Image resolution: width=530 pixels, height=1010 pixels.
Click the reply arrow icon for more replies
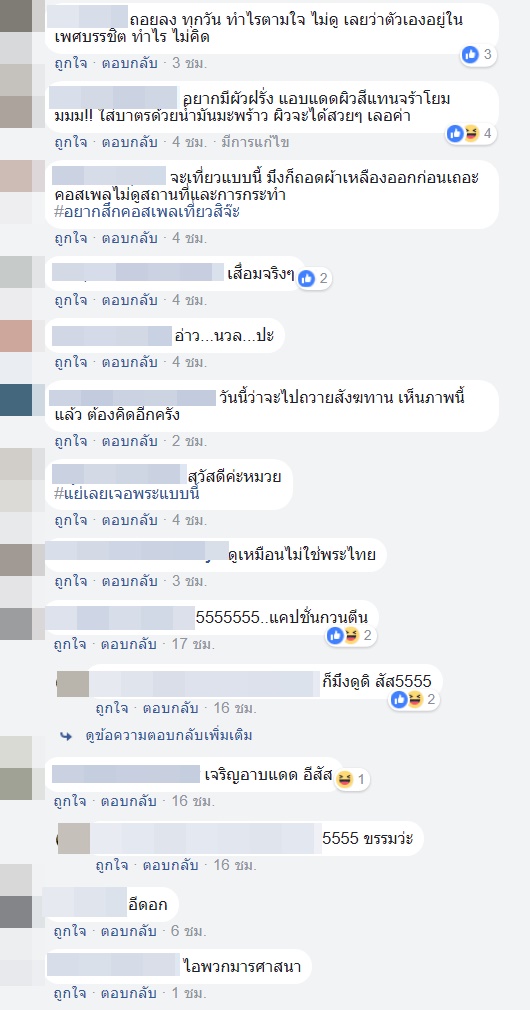(x=66, y=736)
